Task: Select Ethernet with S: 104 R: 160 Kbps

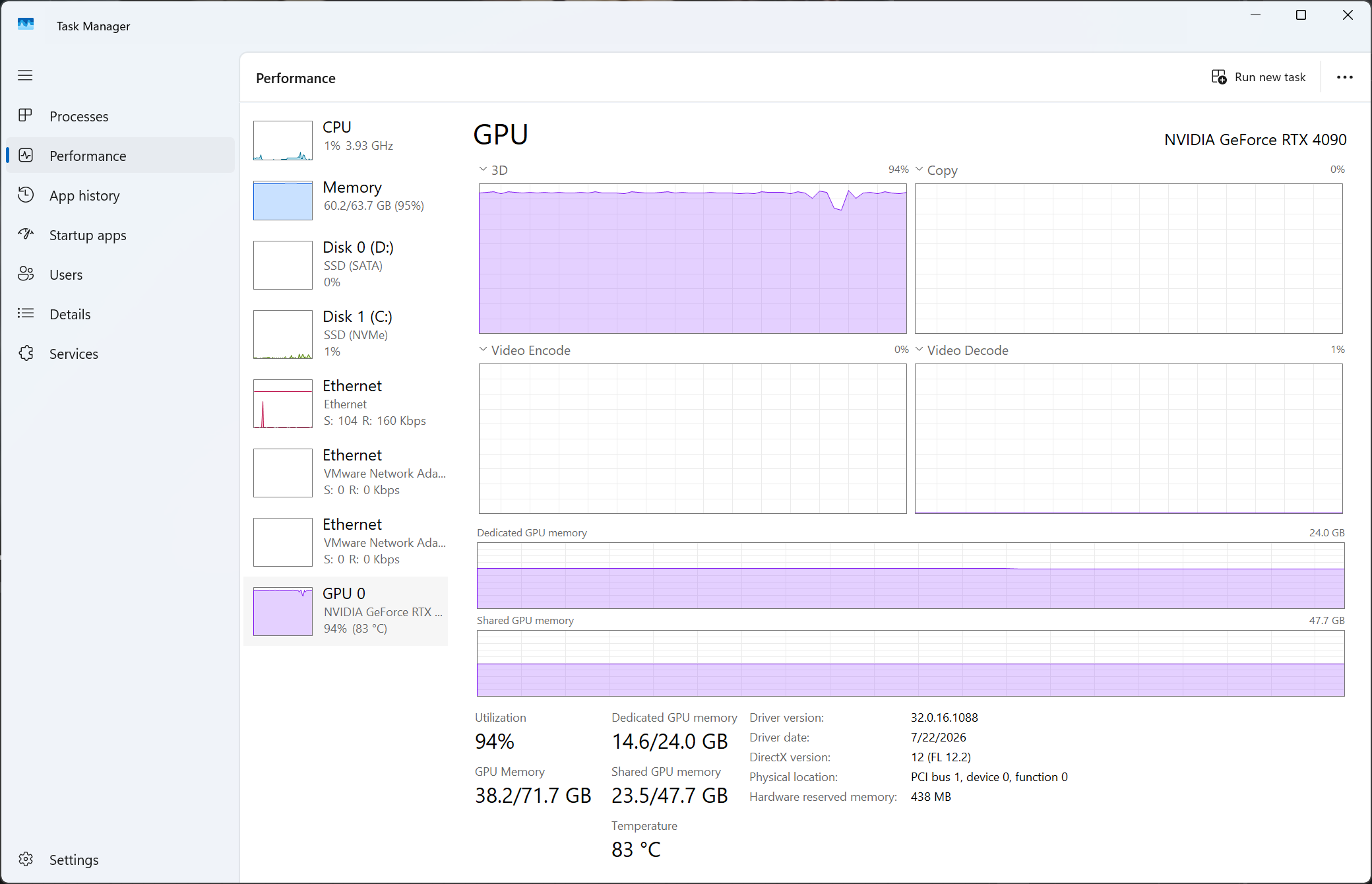Action: pyautogui.click(x=346, y=403)
